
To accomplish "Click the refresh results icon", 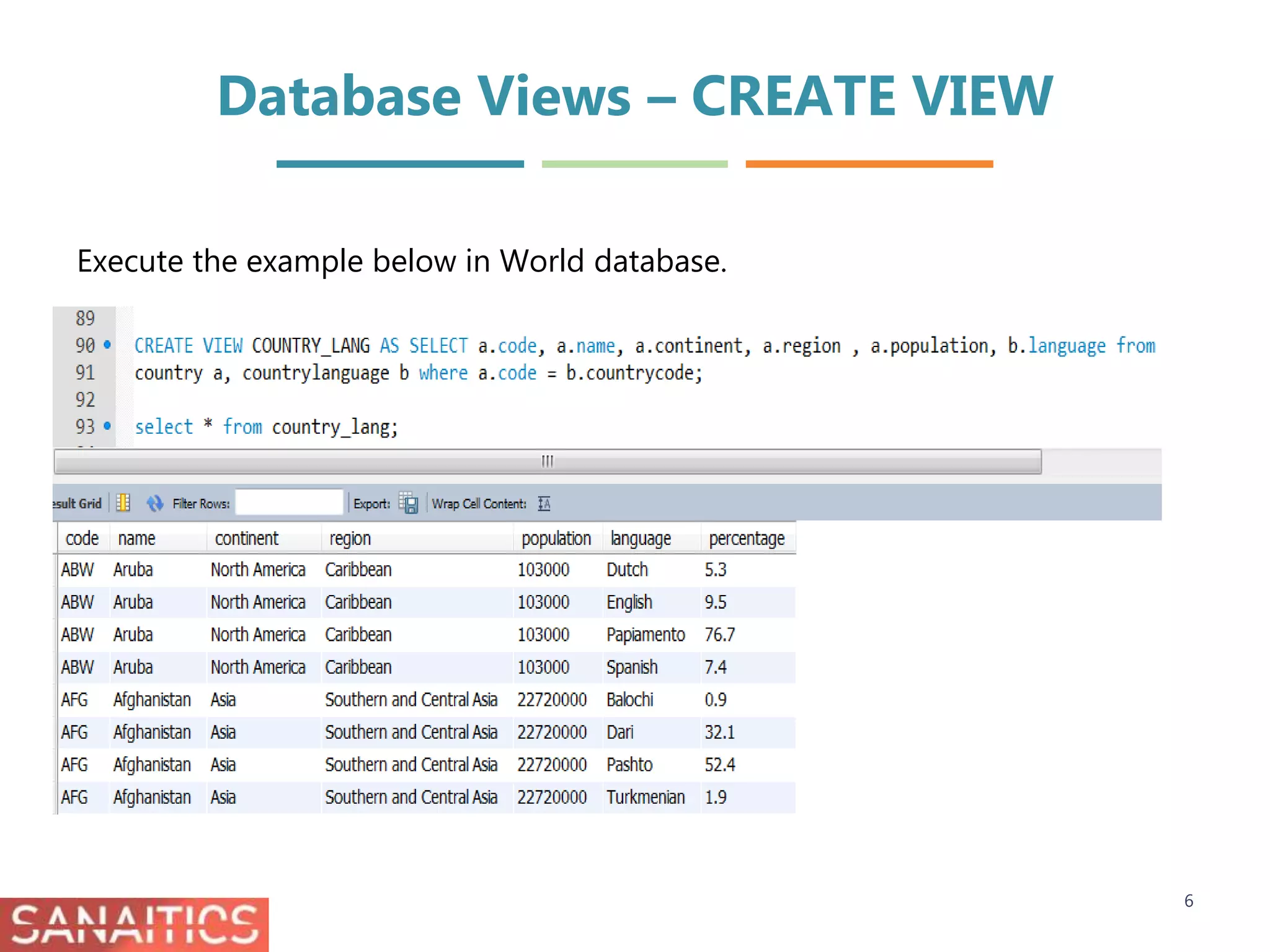I will coord(154,503).
